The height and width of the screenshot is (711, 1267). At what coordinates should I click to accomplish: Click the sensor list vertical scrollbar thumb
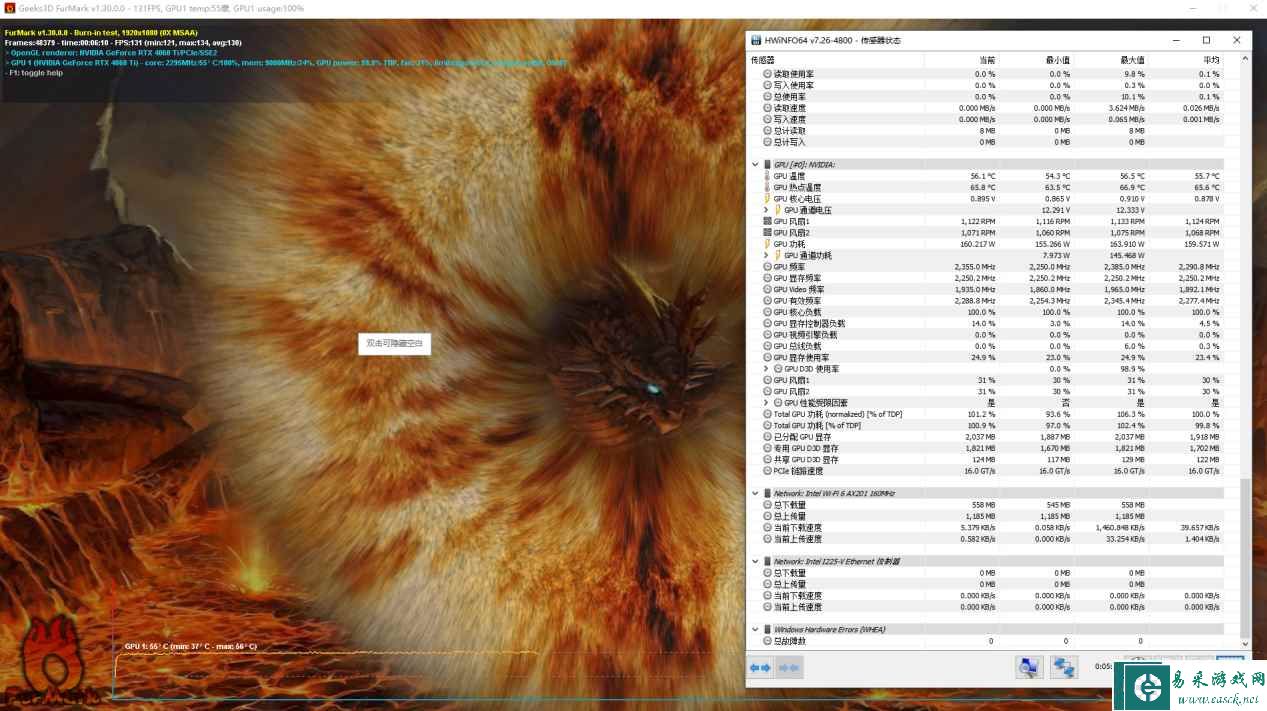(1245, 560)
